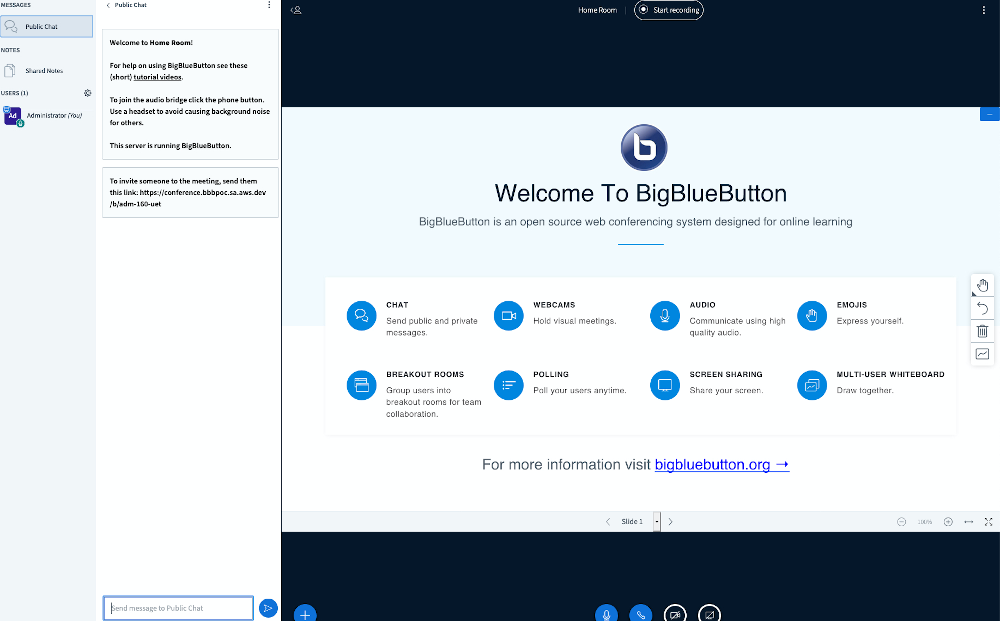Leave the audio call via phone icon

[641, 613]
